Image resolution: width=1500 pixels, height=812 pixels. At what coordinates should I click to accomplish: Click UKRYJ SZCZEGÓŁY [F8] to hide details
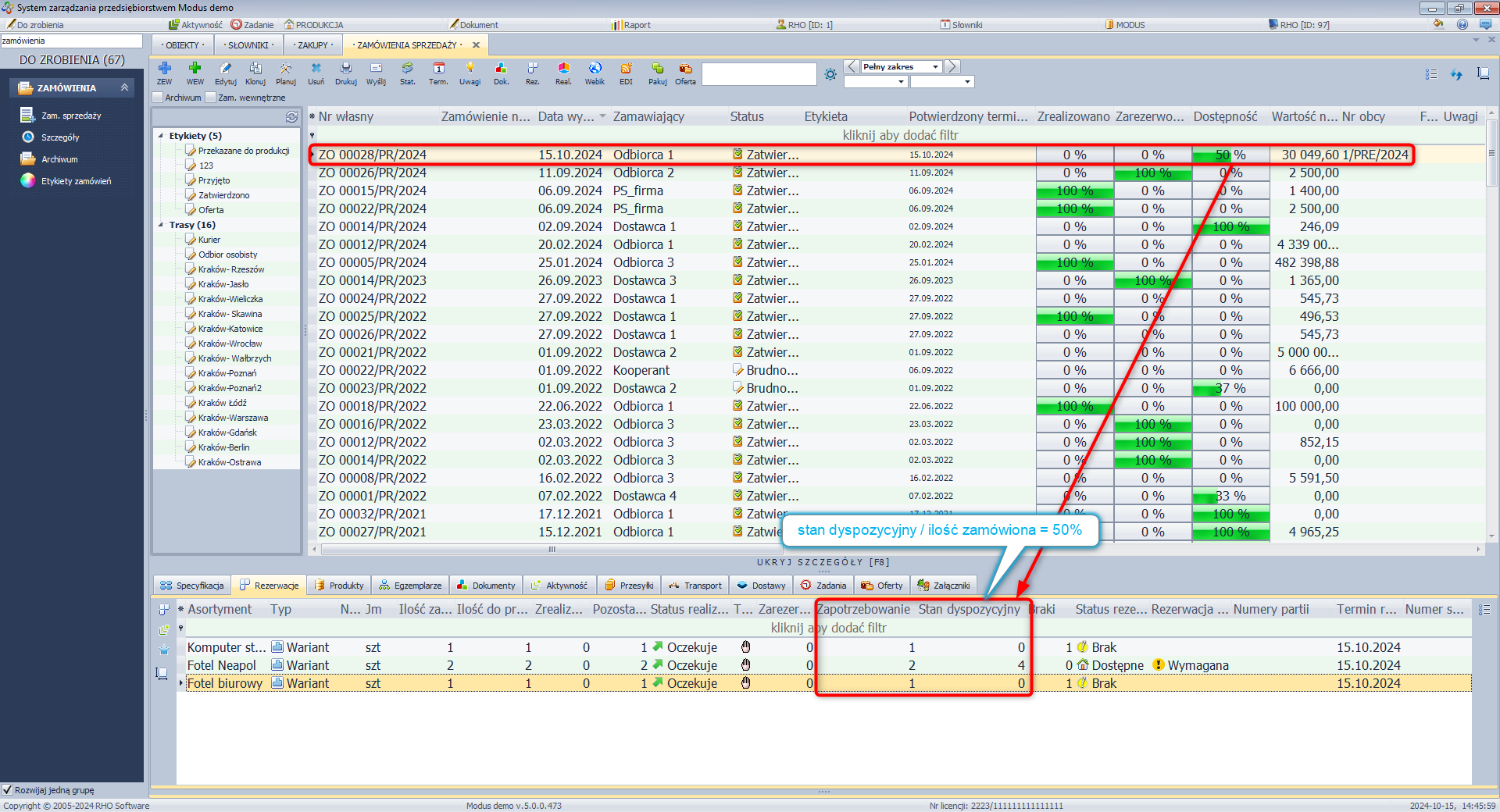pyautogui.click(x=823, y=562)
